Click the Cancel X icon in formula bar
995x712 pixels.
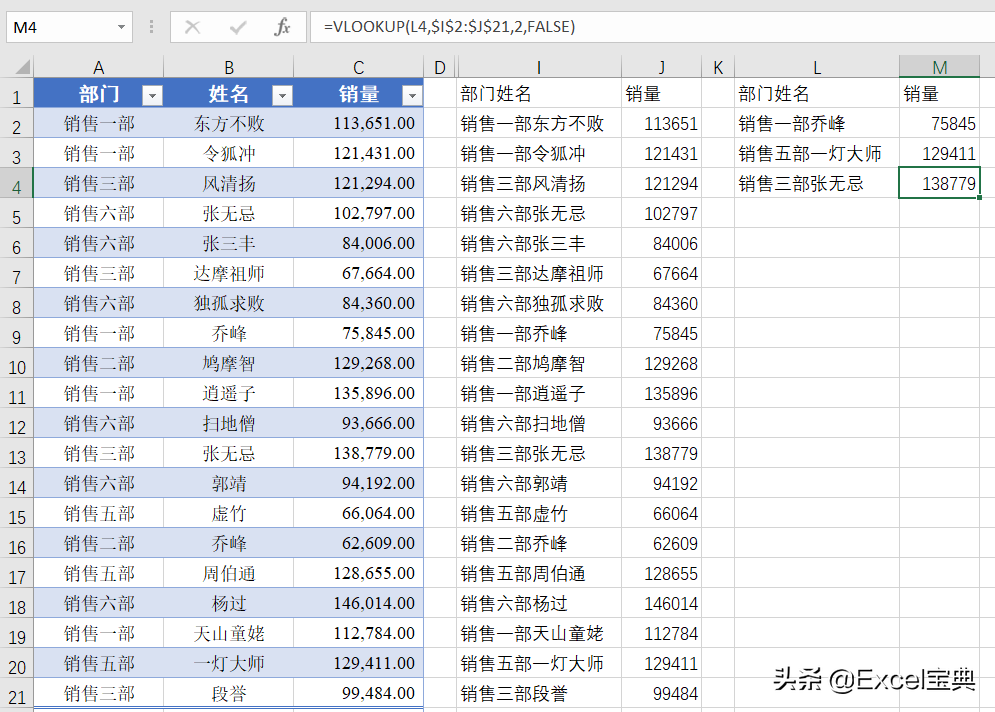tap(193, 27)
